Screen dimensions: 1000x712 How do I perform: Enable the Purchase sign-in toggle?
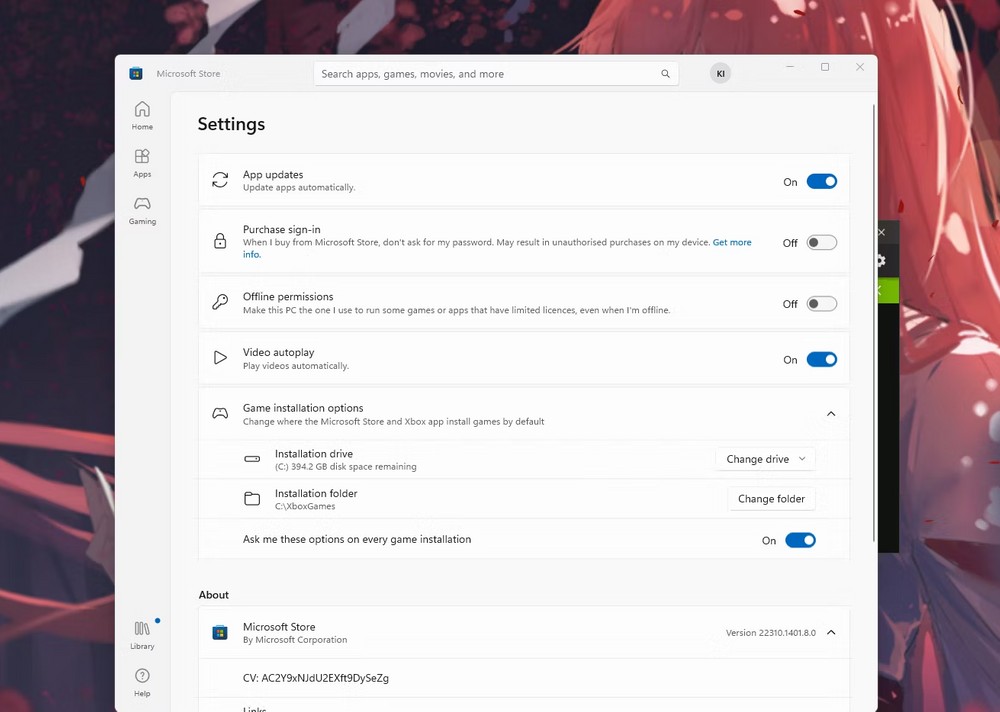click(821, 242)
